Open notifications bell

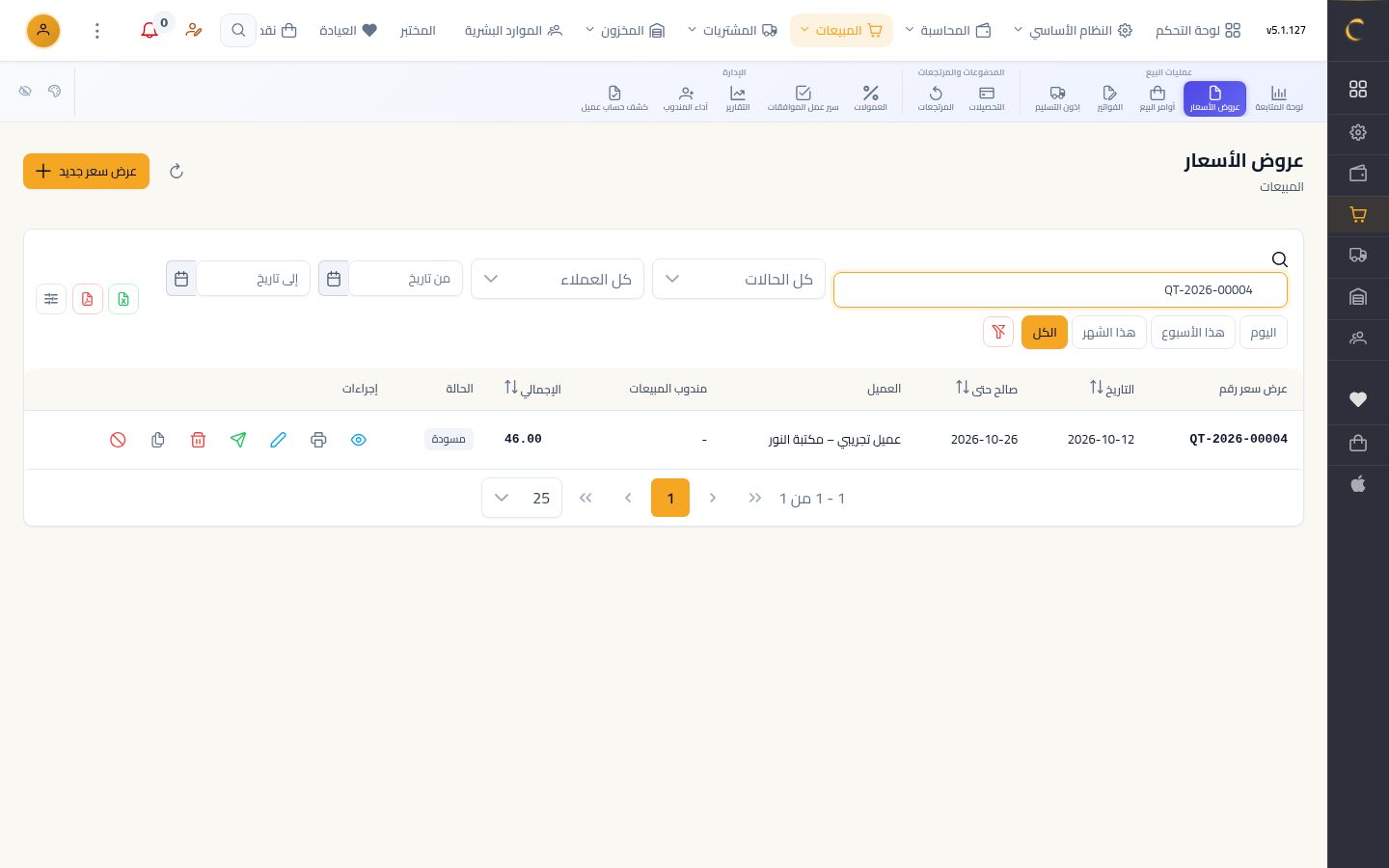150,31
